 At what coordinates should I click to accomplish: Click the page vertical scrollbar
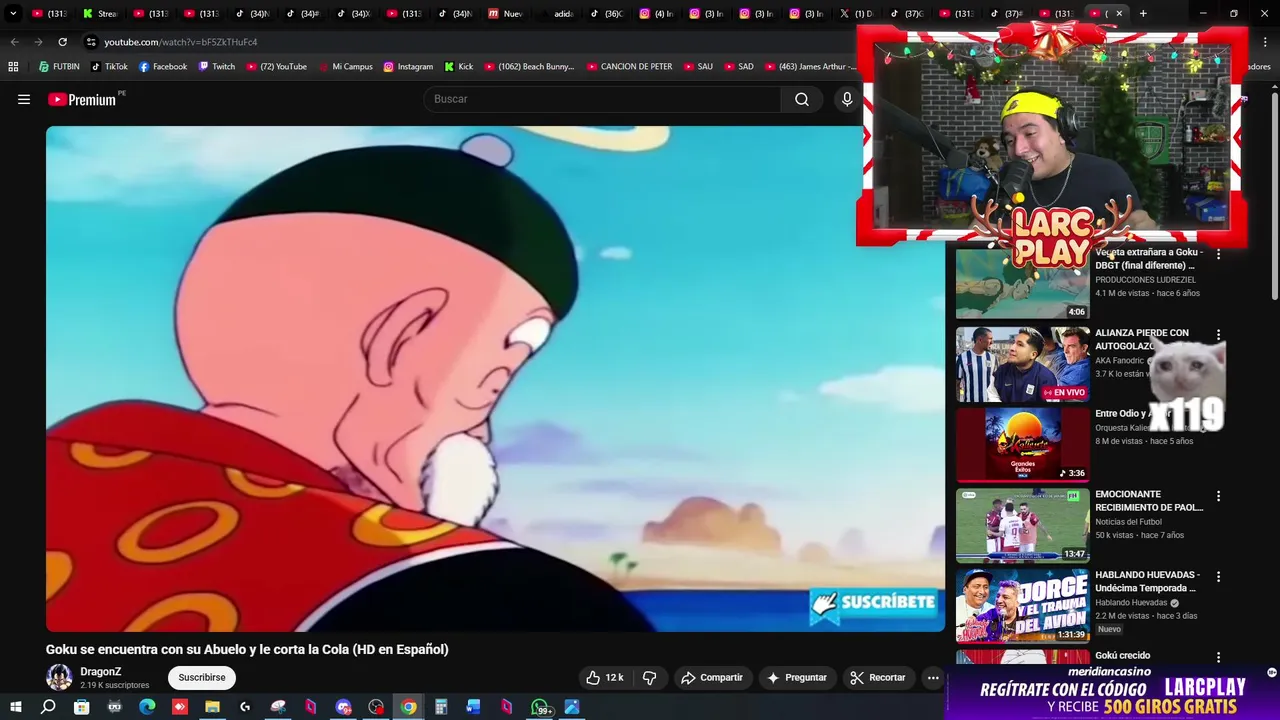click(x=1274, y=195)
